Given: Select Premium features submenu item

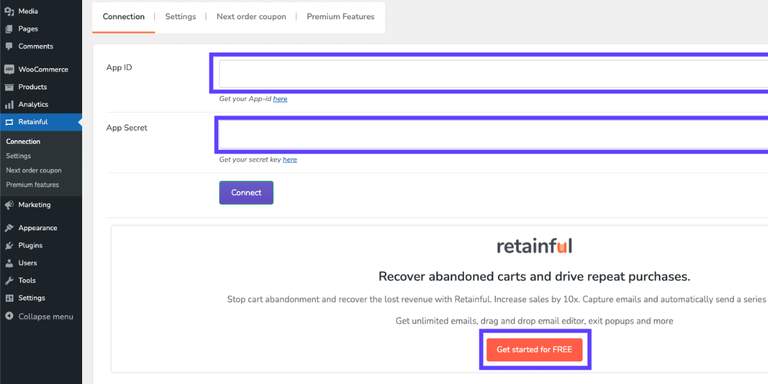Looking at the screenshot, I should point(32,185).
